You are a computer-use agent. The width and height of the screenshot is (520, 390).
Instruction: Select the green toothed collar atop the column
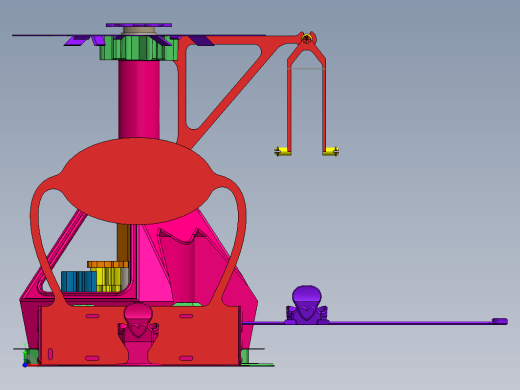139,48
